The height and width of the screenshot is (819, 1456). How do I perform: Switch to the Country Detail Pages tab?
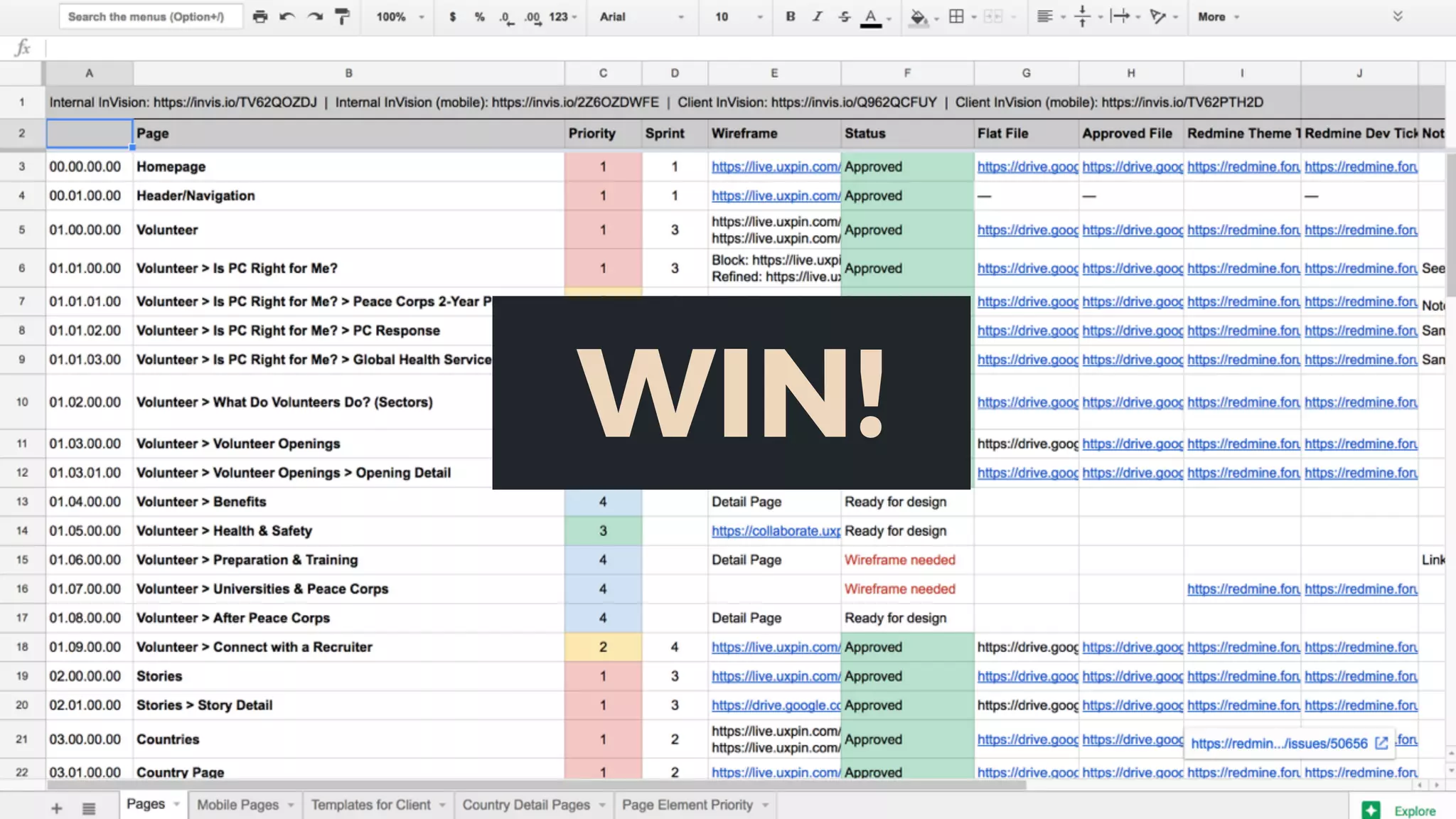pos(526,805)
